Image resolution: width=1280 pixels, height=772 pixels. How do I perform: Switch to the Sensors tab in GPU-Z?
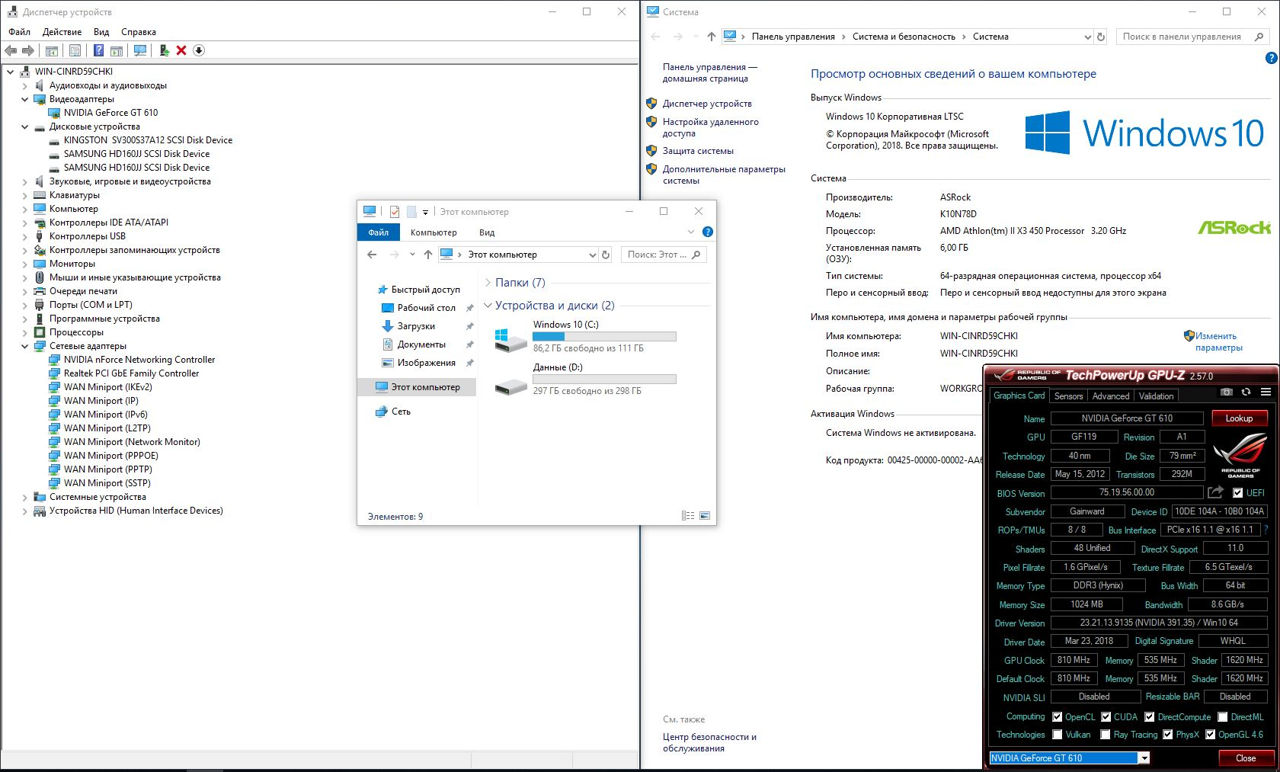(1068, 396)
